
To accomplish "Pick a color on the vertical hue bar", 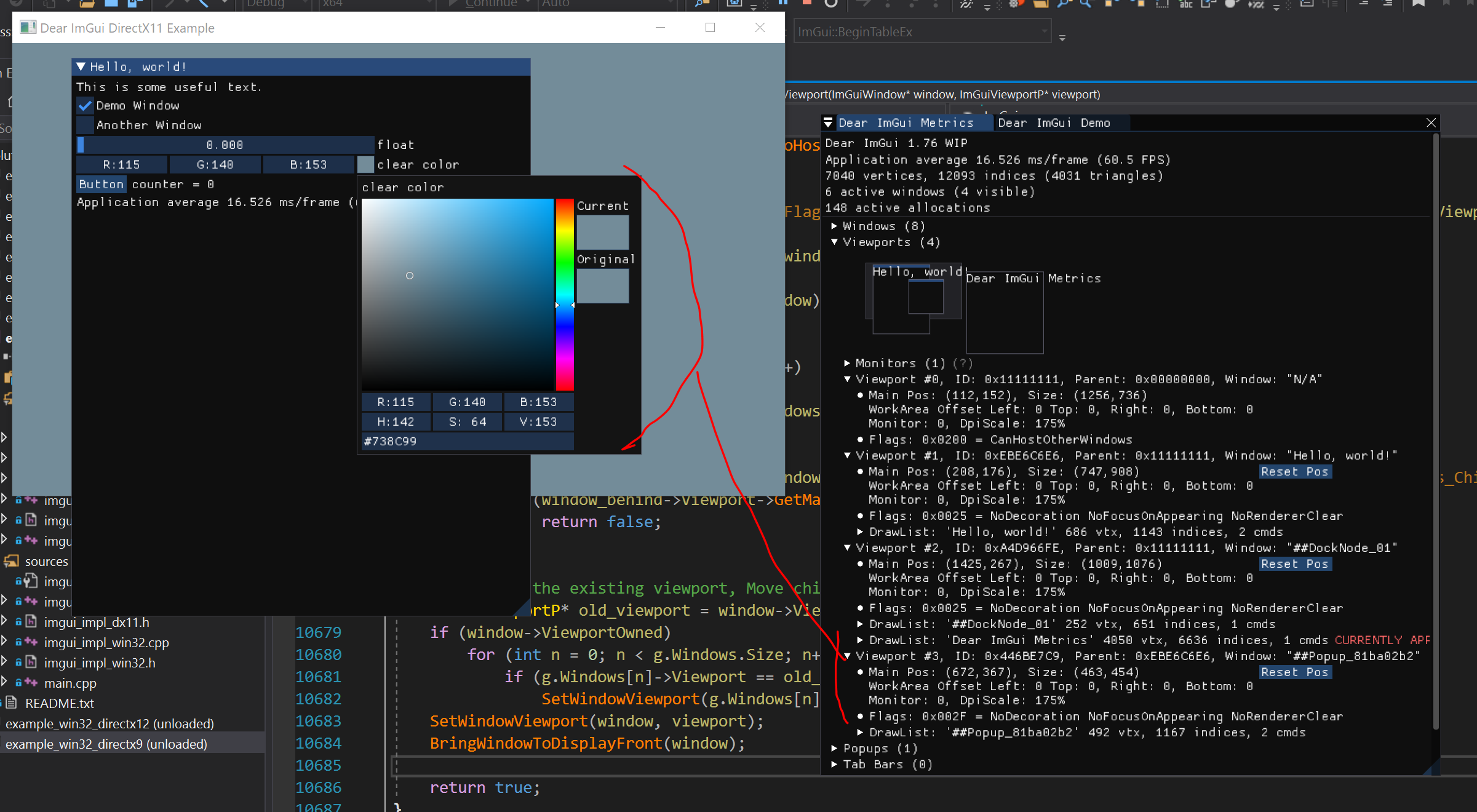I will coord(565,295).
